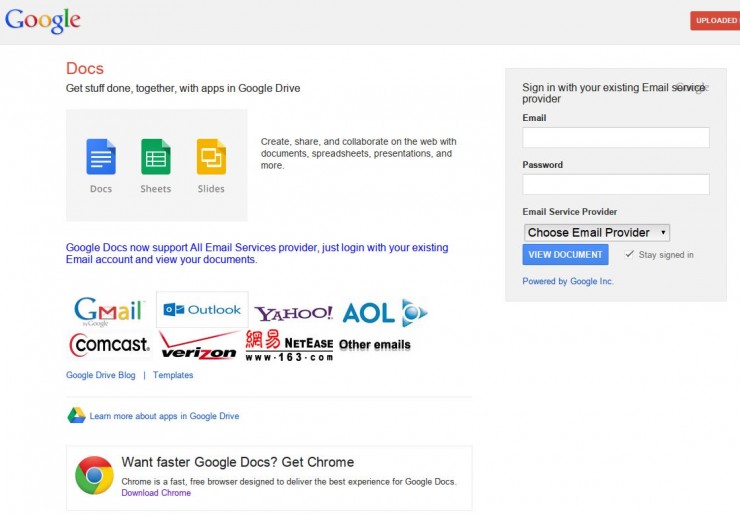Open the Choose Email Provider dropdown
Image resolution: width=740 pixels, height=515 pixels.
pyautogui.click(x=596, y=232)
